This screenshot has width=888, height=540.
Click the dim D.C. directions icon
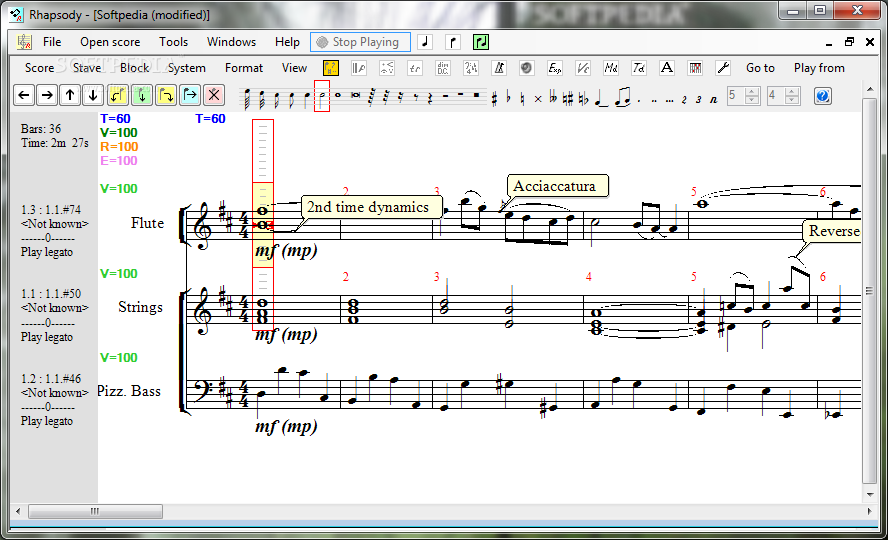tap(443, 68)
